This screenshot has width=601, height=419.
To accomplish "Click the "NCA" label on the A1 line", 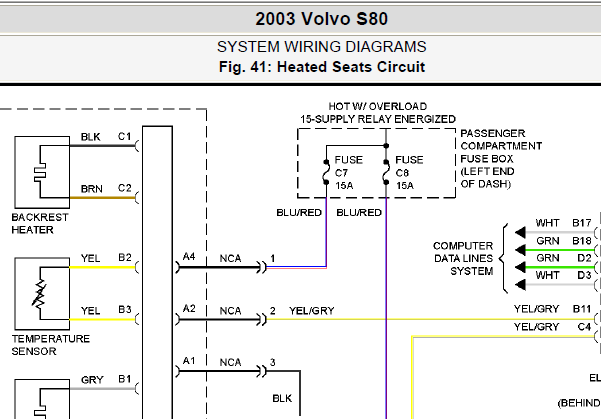I will (x=230, y=363).
